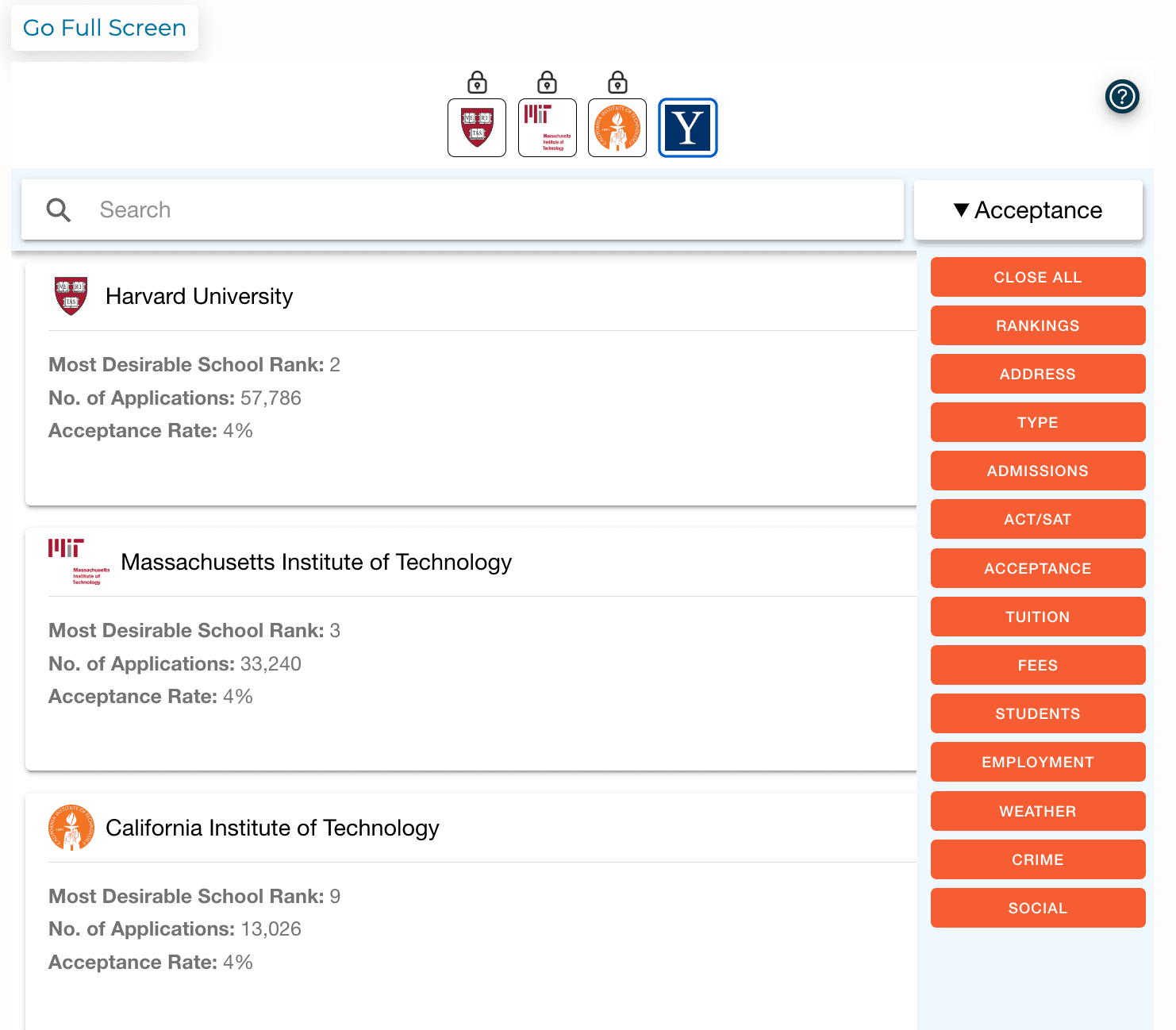Select the Harvard crest thumbnail at top
This screenshot has width=1176, height=1030.
[477, 128]
